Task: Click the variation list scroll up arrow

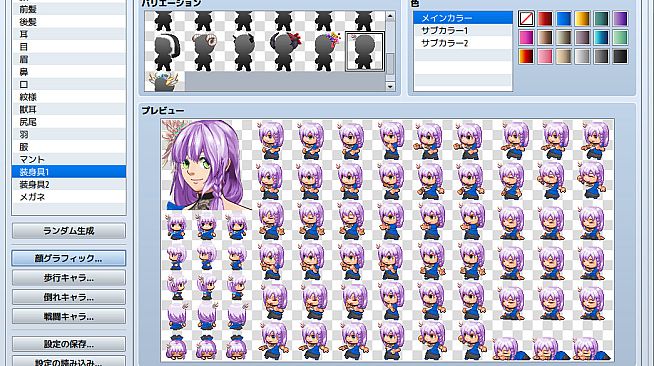Action: click(x=390, y=16)
